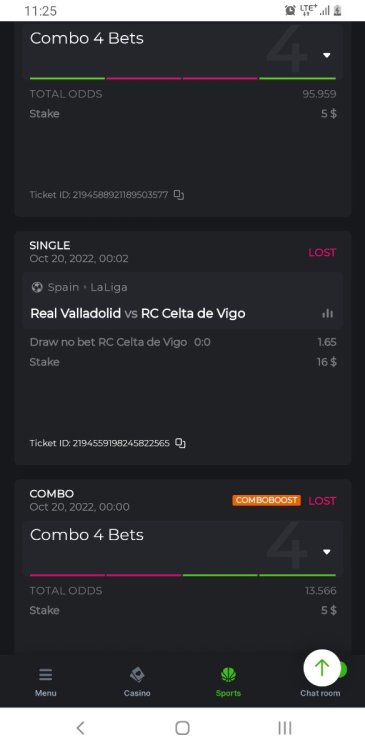Screen dimensions: 365x750
Task: Tap the alarm icon in status bar
Action: tap(290, 10)
